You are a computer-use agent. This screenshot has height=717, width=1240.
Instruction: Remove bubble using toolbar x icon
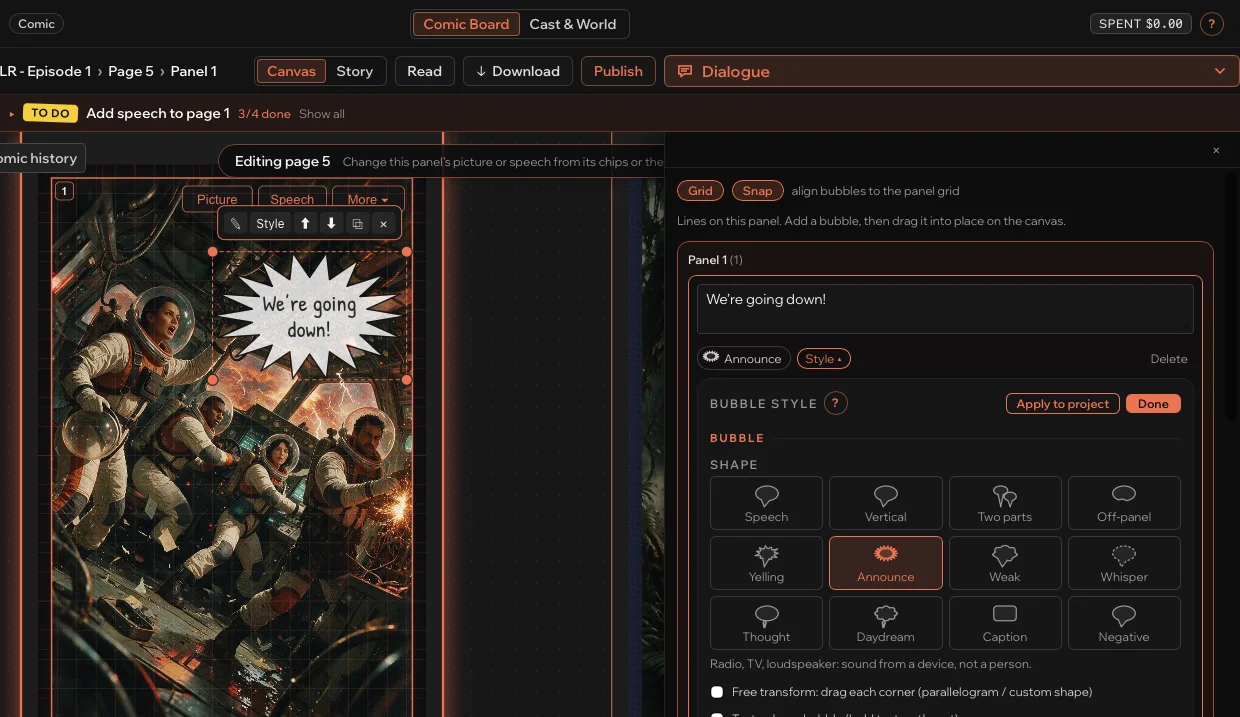(383, 224)
